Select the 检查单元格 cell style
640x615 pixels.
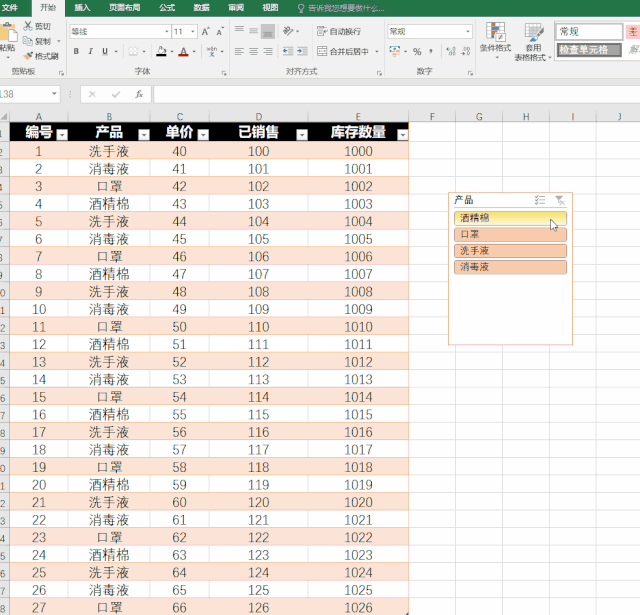[589, 50]
